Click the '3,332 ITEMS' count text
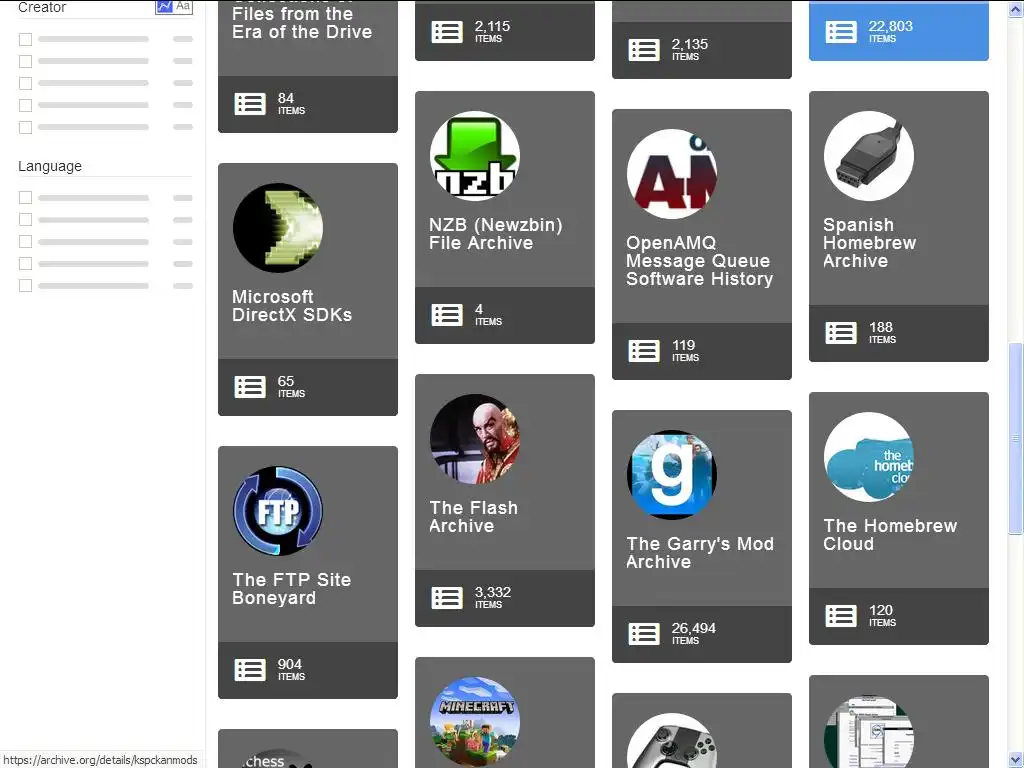The image size is (1024, 768). [492, 598]
